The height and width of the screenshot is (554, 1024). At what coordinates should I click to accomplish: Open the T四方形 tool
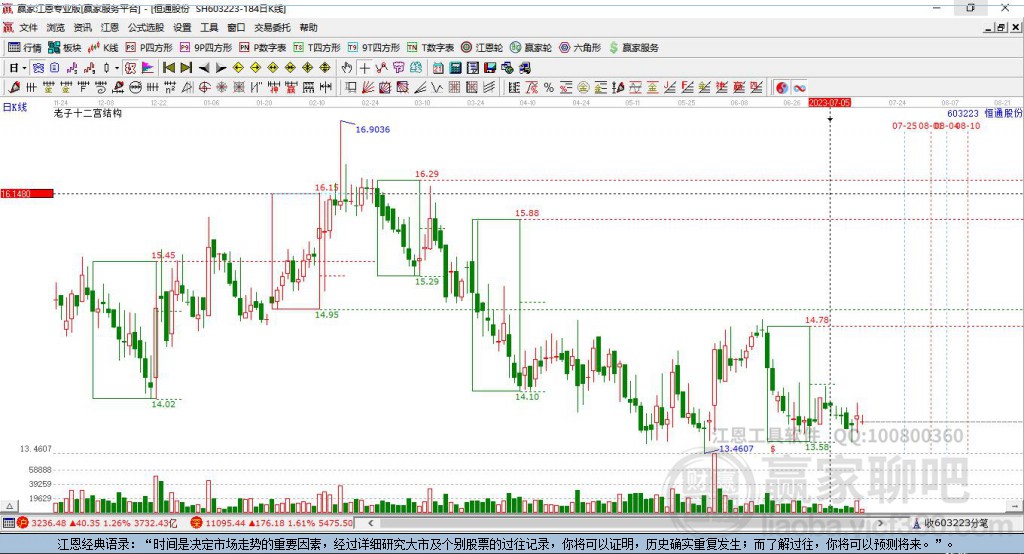[x=317, y=48]
